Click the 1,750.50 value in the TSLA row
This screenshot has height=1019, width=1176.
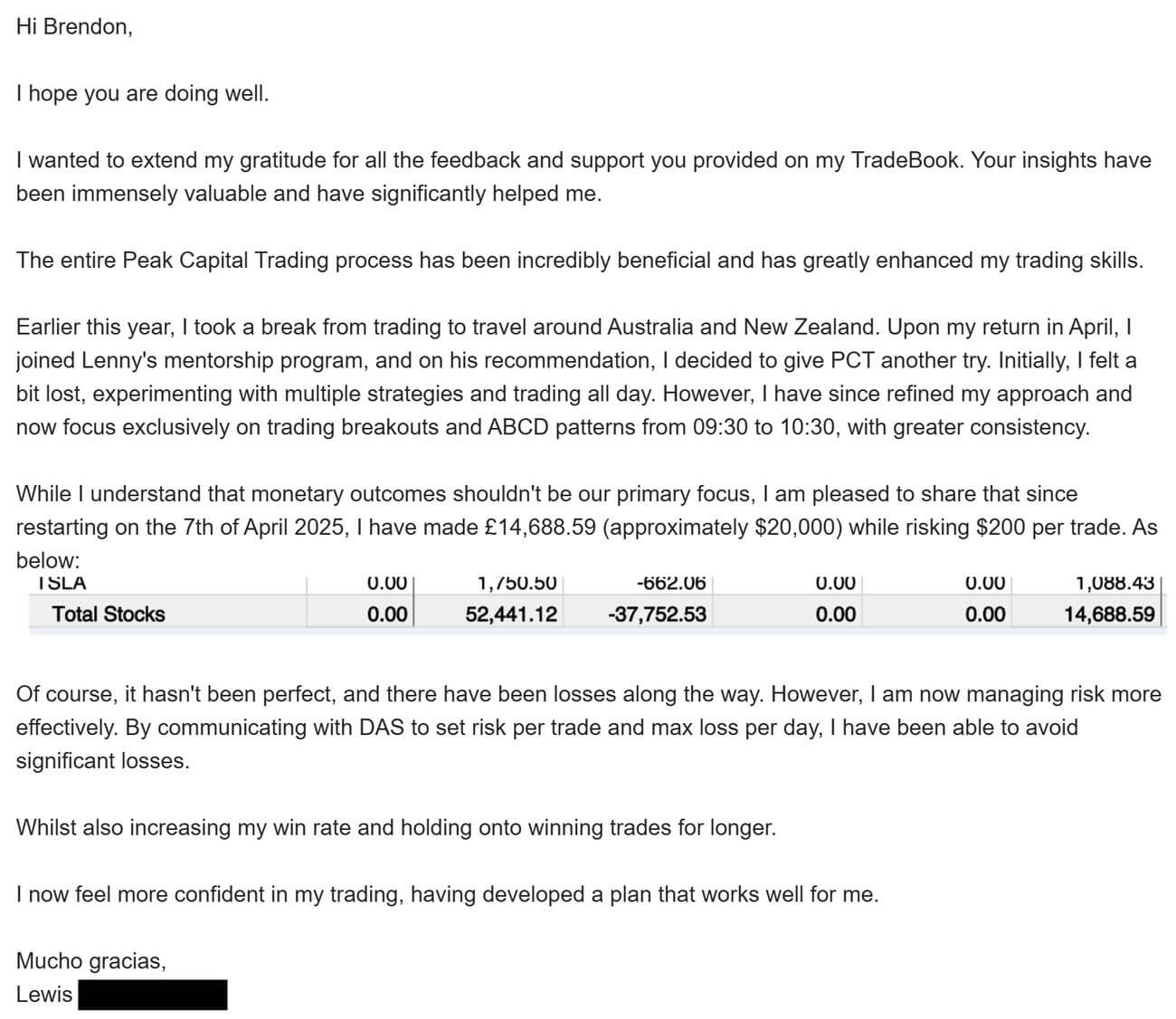click(x=517, y=584)
